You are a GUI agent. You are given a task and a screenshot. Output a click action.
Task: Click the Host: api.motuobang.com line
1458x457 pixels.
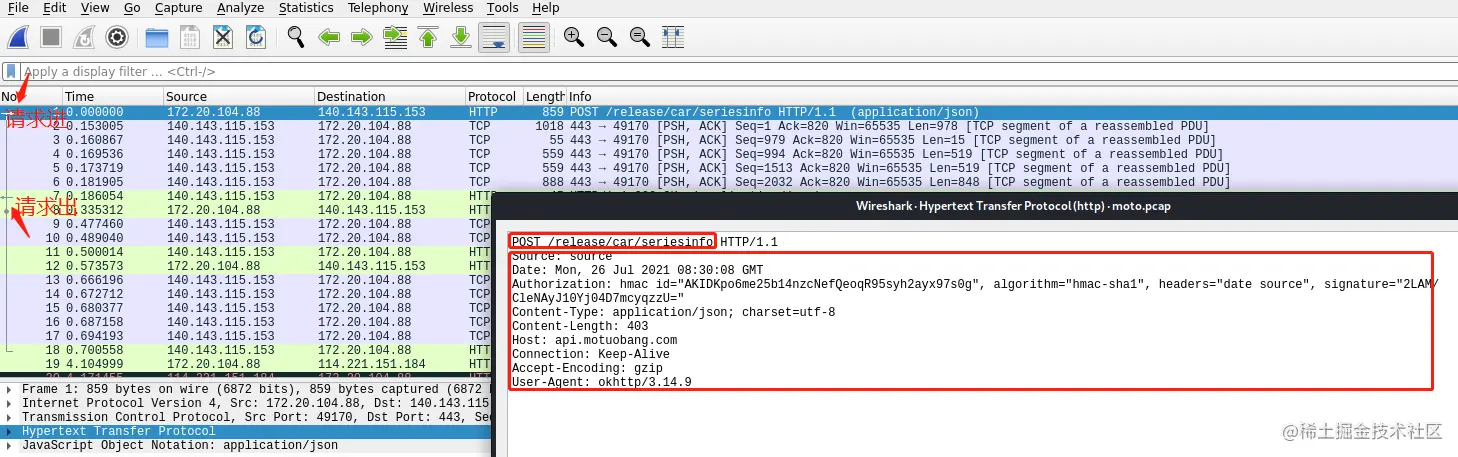[x=594, y=340]
